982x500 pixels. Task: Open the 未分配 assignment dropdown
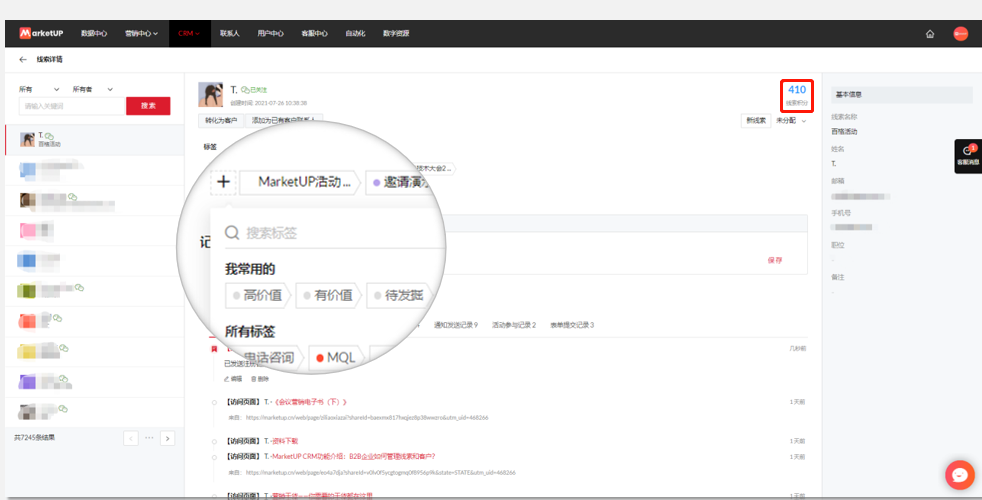[x=792, y=120]
